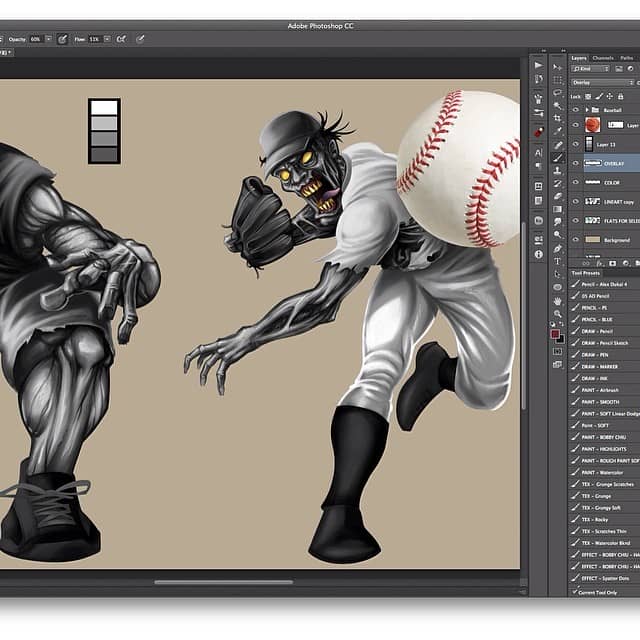Enable airbrush mode next to Flow

coord(121,39)
